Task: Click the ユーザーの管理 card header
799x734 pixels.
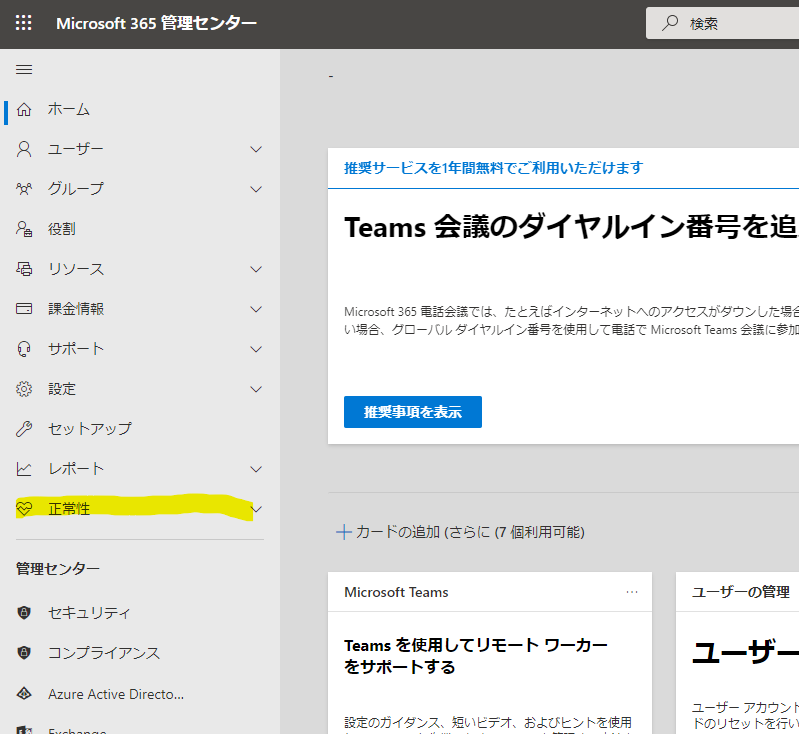Action: 741,592
